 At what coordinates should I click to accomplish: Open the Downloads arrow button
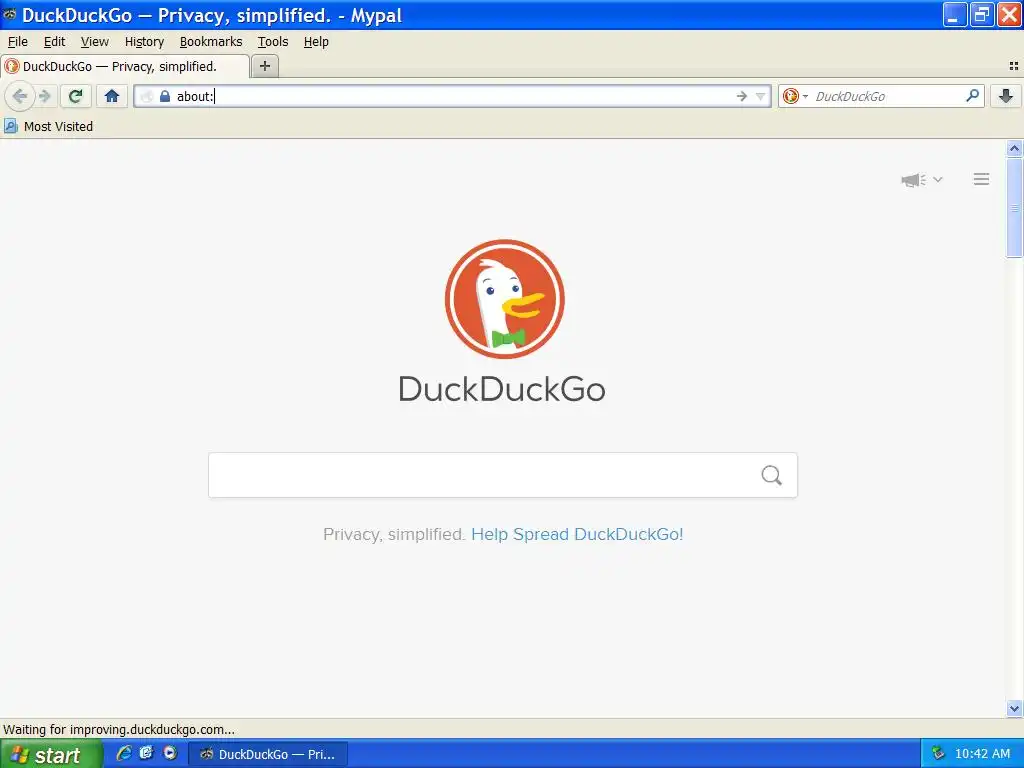1006,97
